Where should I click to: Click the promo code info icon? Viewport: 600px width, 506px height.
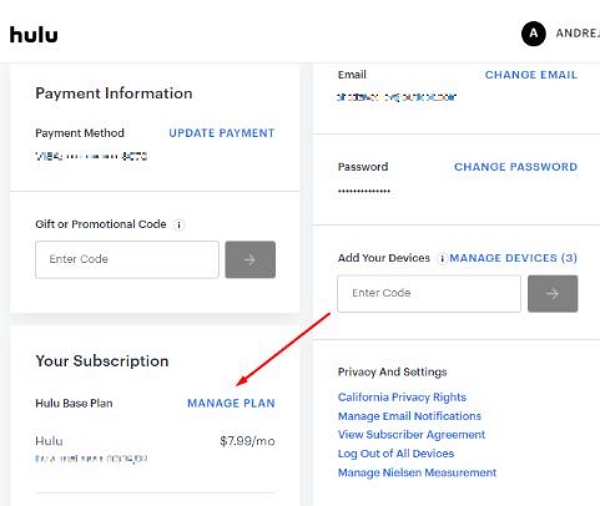pyautogui.click(x=179, y=225)
